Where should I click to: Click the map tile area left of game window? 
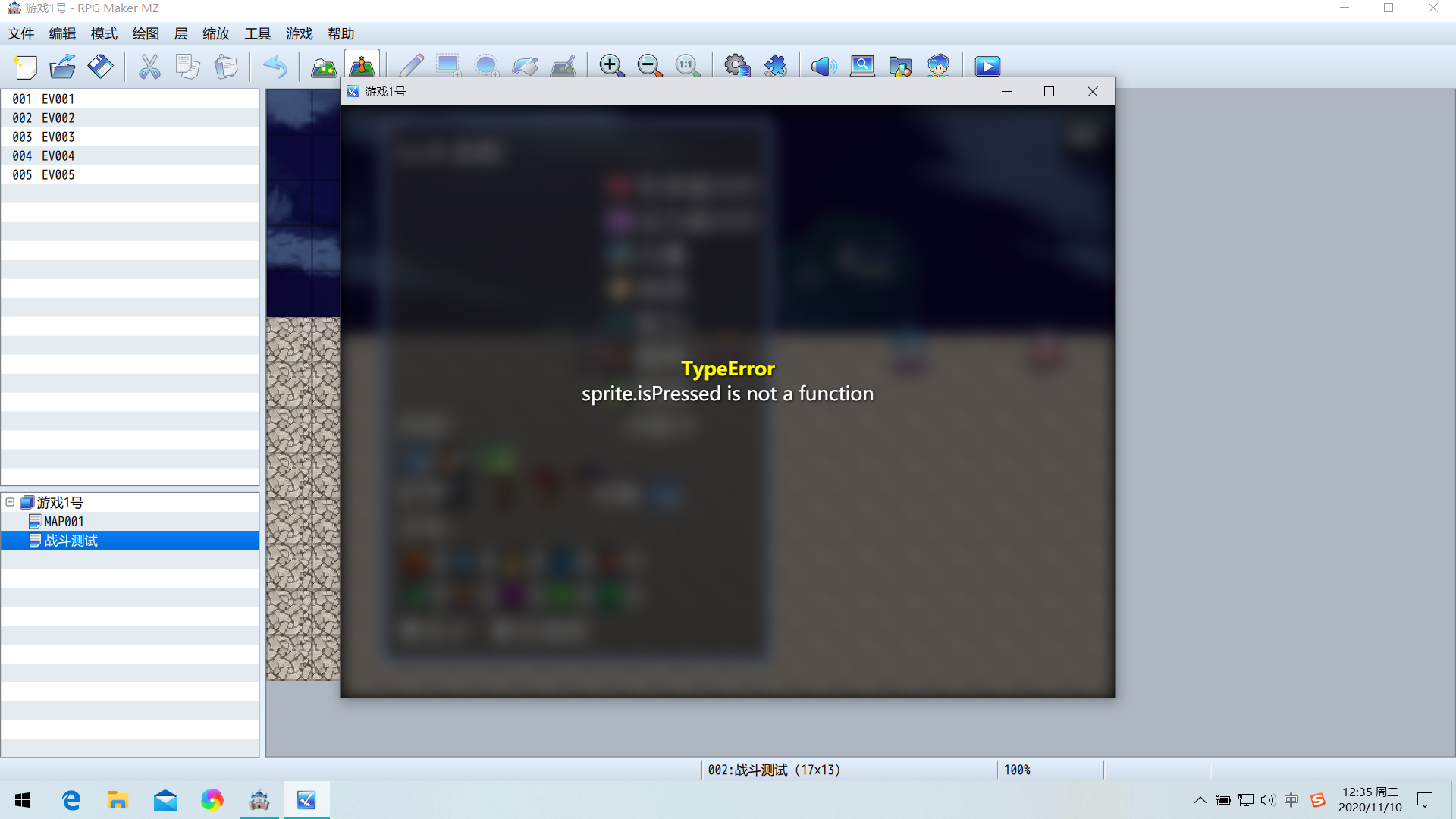coord(303,385)
